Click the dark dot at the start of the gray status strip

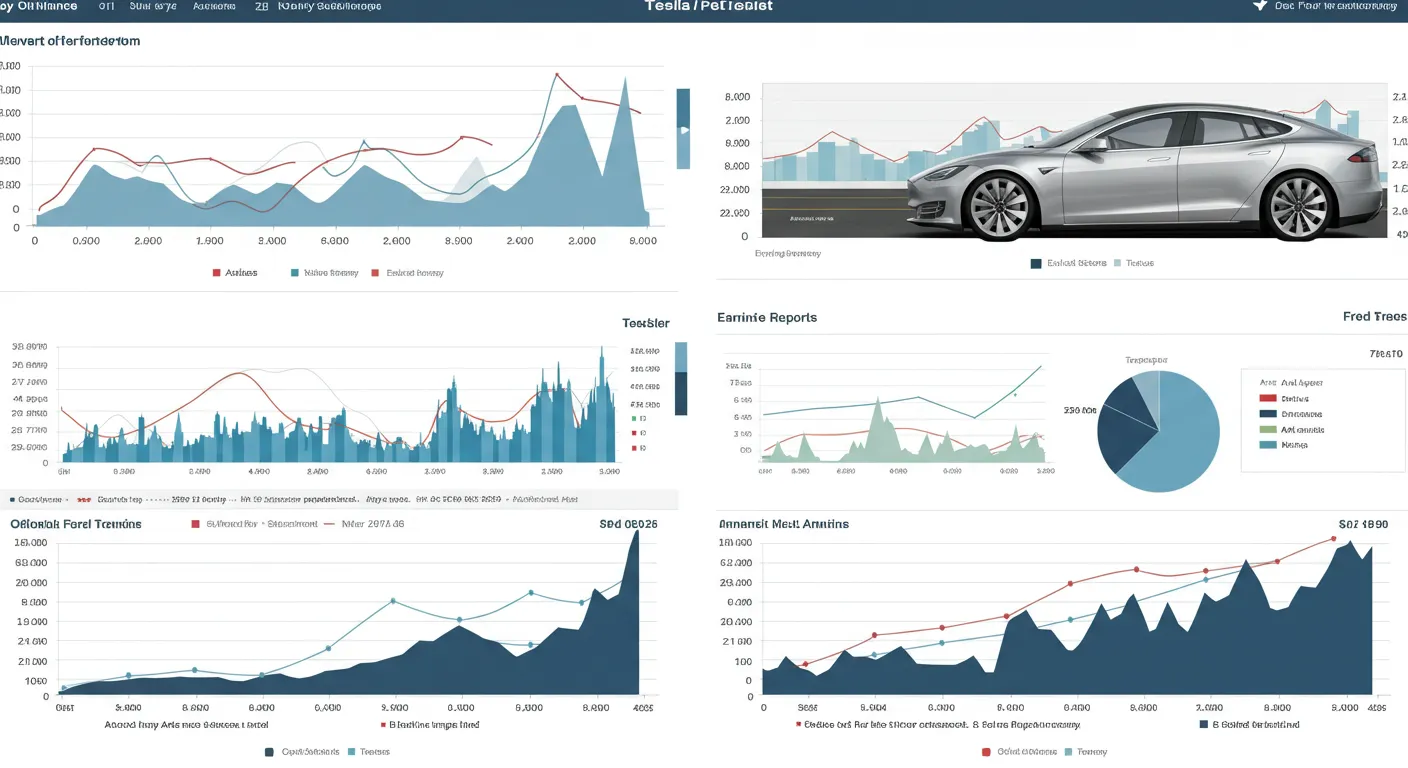tap(12, 499)
